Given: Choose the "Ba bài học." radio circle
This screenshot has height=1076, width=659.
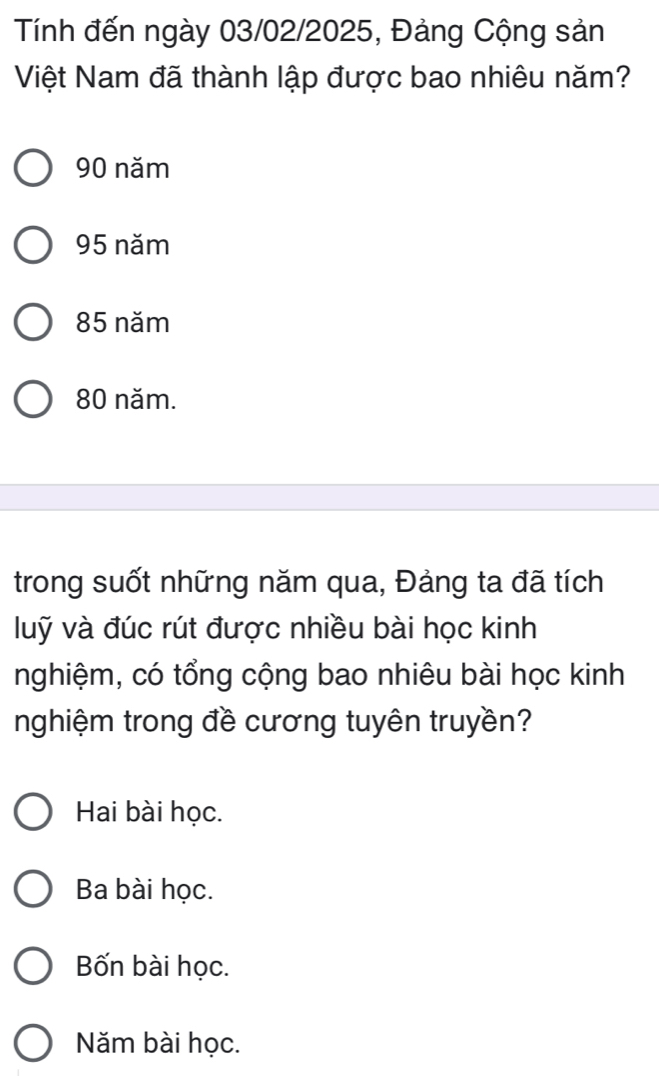Looking at the screenshot, I should click(36, 889).
